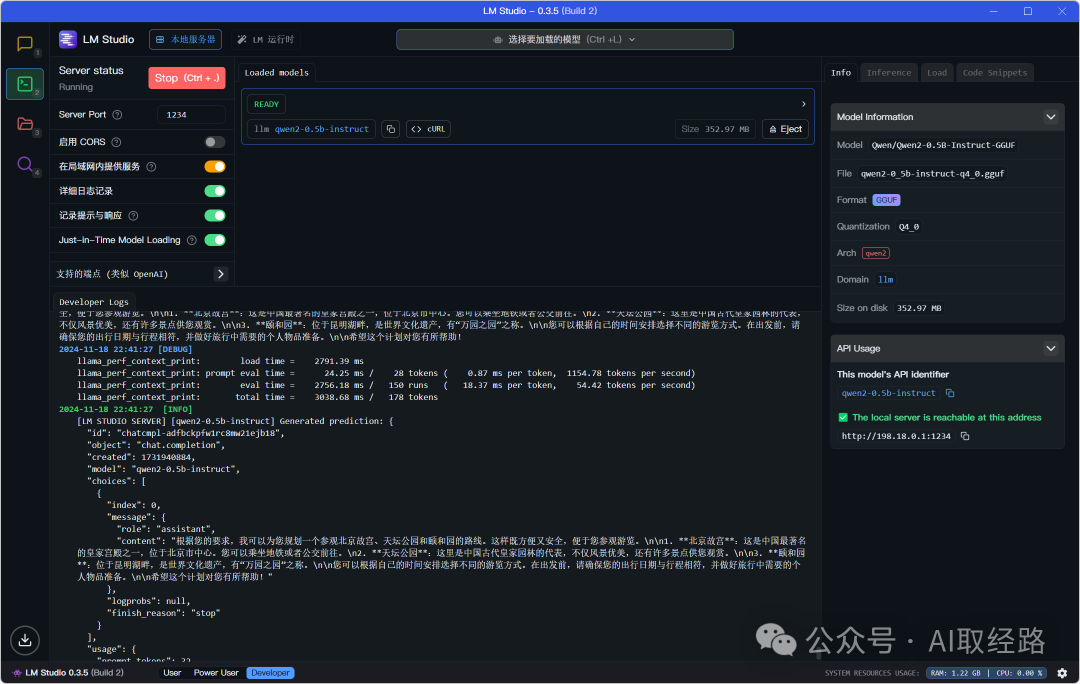
Task: Click the LM Studio 0.3.5 version label
Action: click(74, 673)
